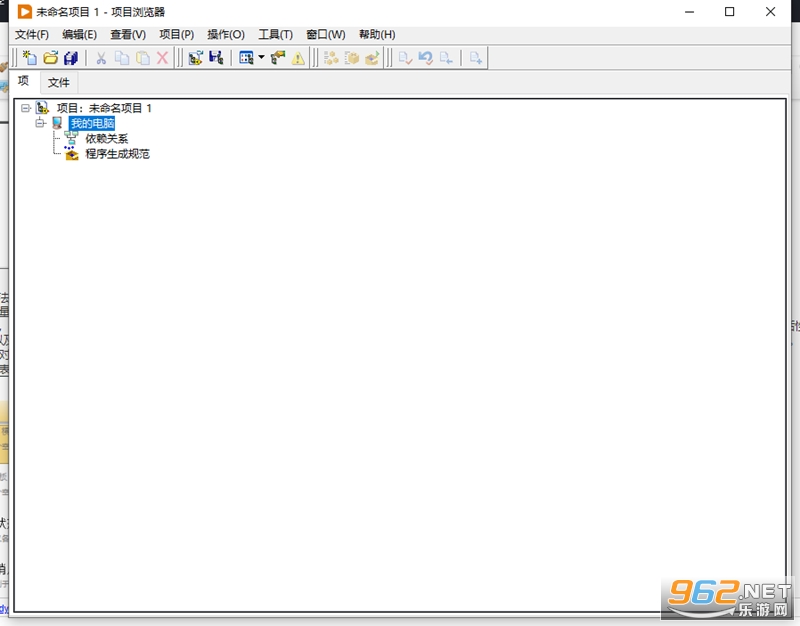Open the 编辑(E) menu
The width and height of the screenshot is (800, 626).
tap(80, 34)
